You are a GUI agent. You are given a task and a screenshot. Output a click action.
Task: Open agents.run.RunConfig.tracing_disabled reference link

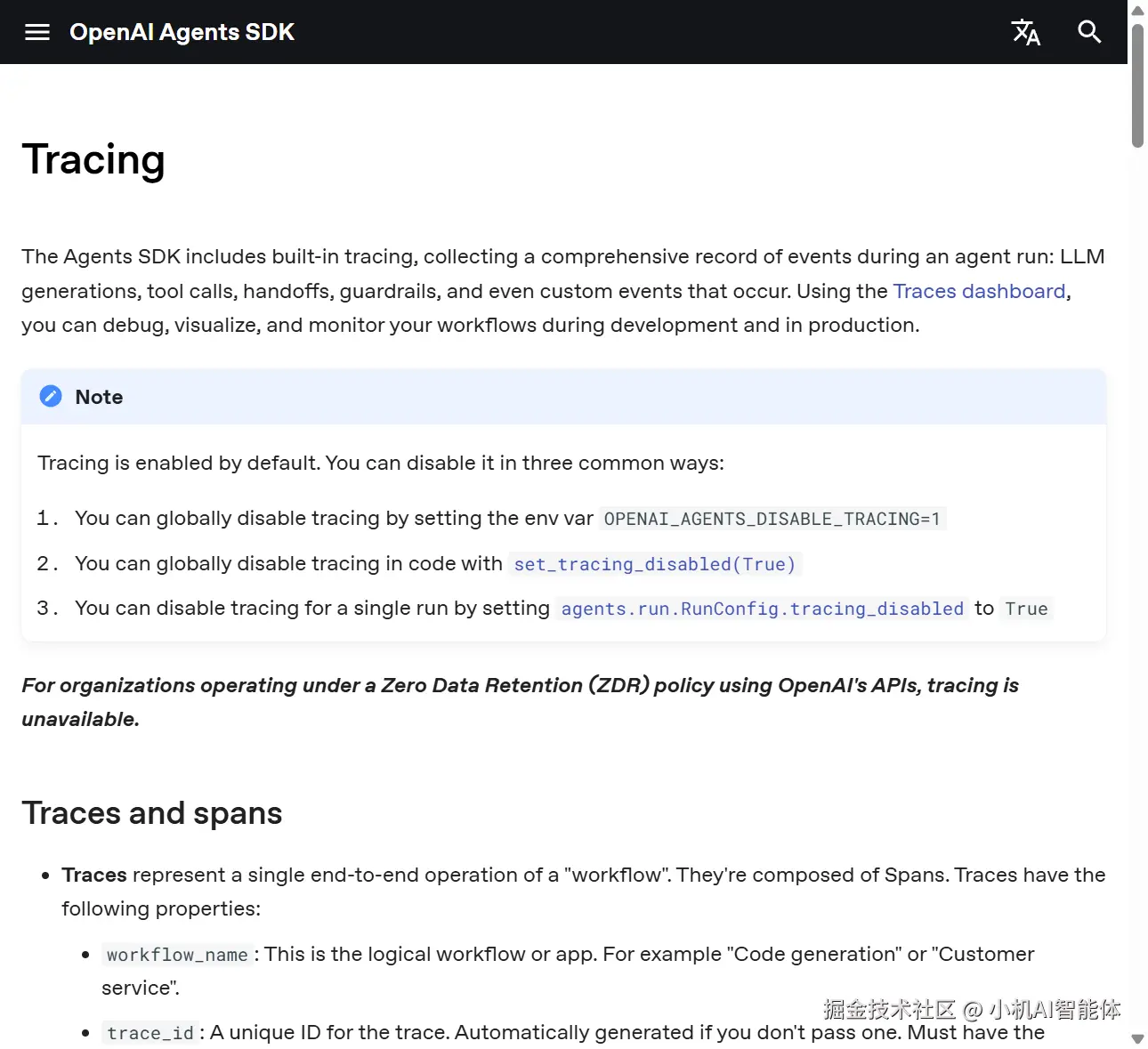(762, 609)
